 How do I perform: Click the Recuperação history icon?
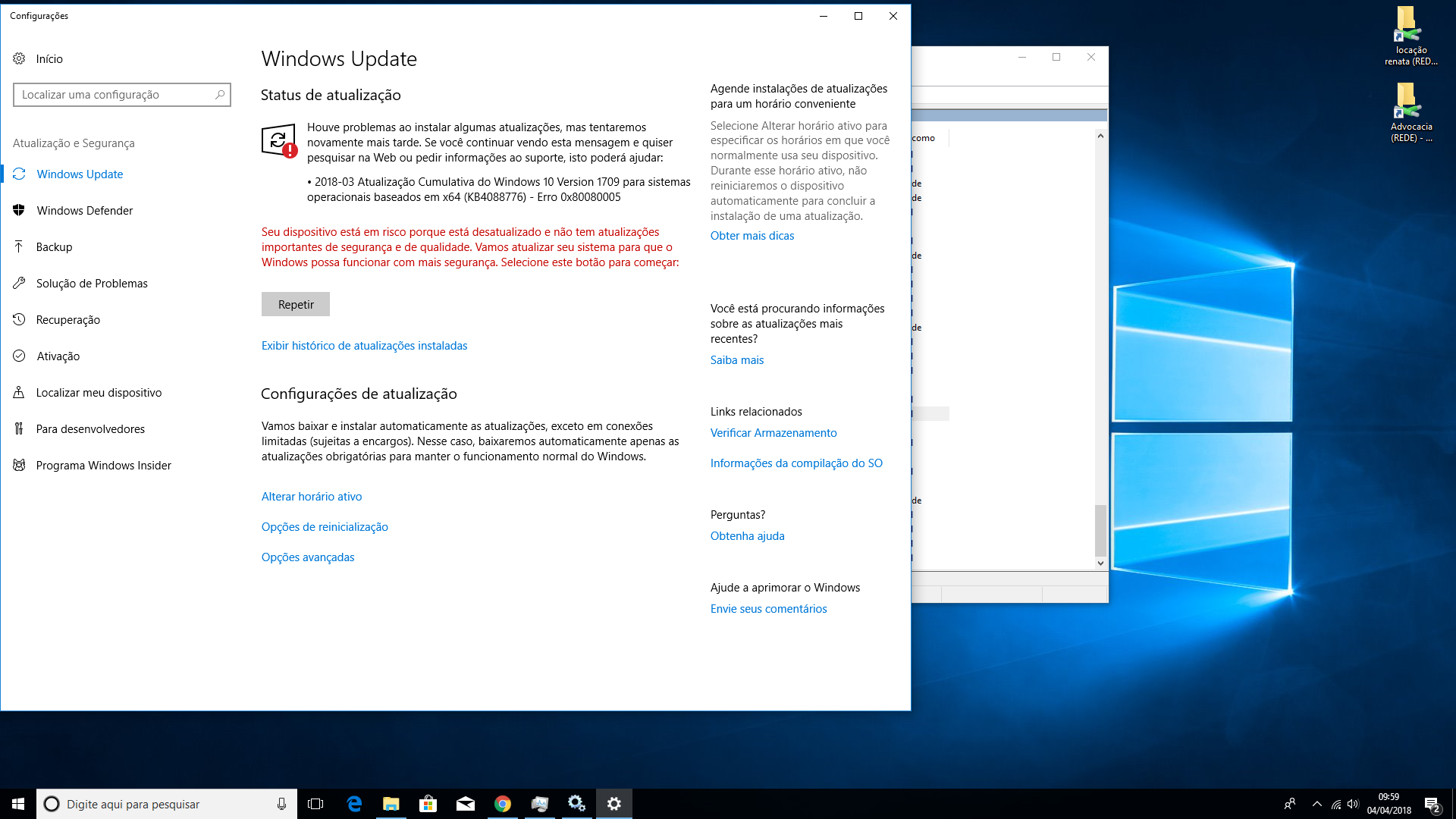point(19,319)
